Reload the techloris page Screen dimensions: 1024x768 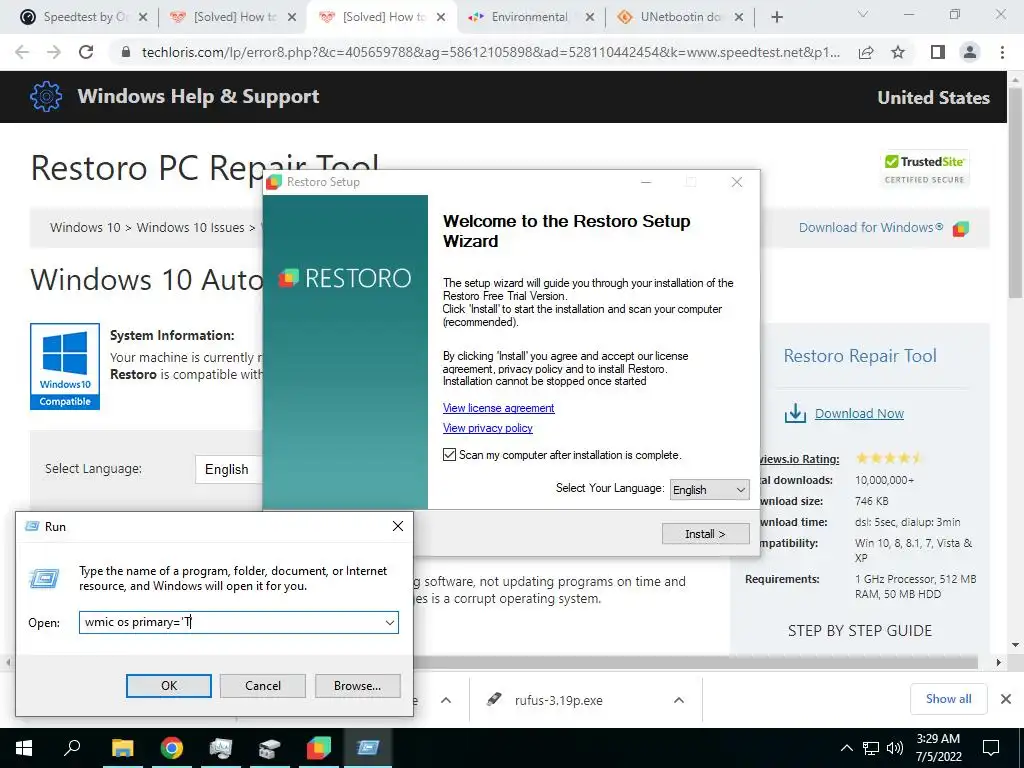click(86, 52)
